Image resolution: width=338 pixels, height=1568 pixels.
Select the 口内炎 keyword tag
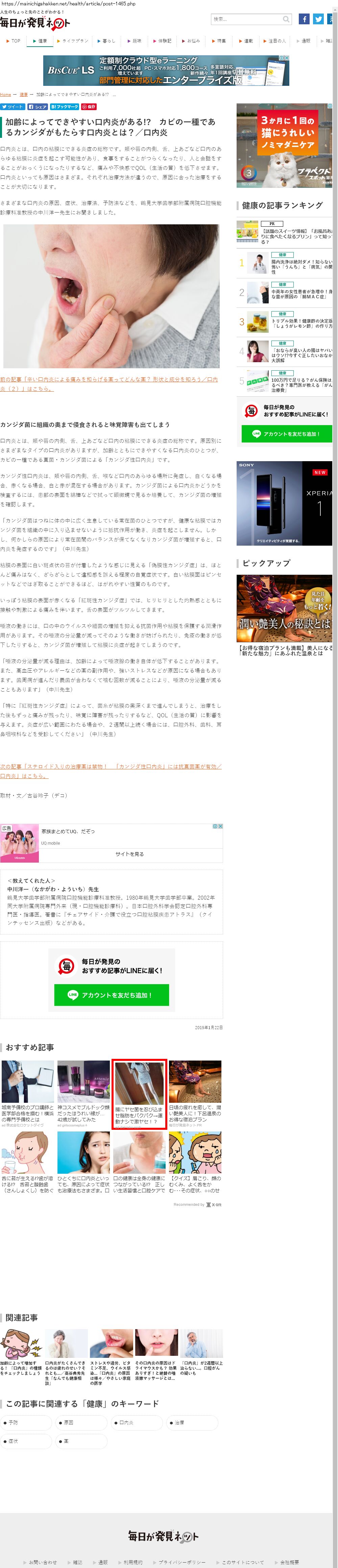137,1422
